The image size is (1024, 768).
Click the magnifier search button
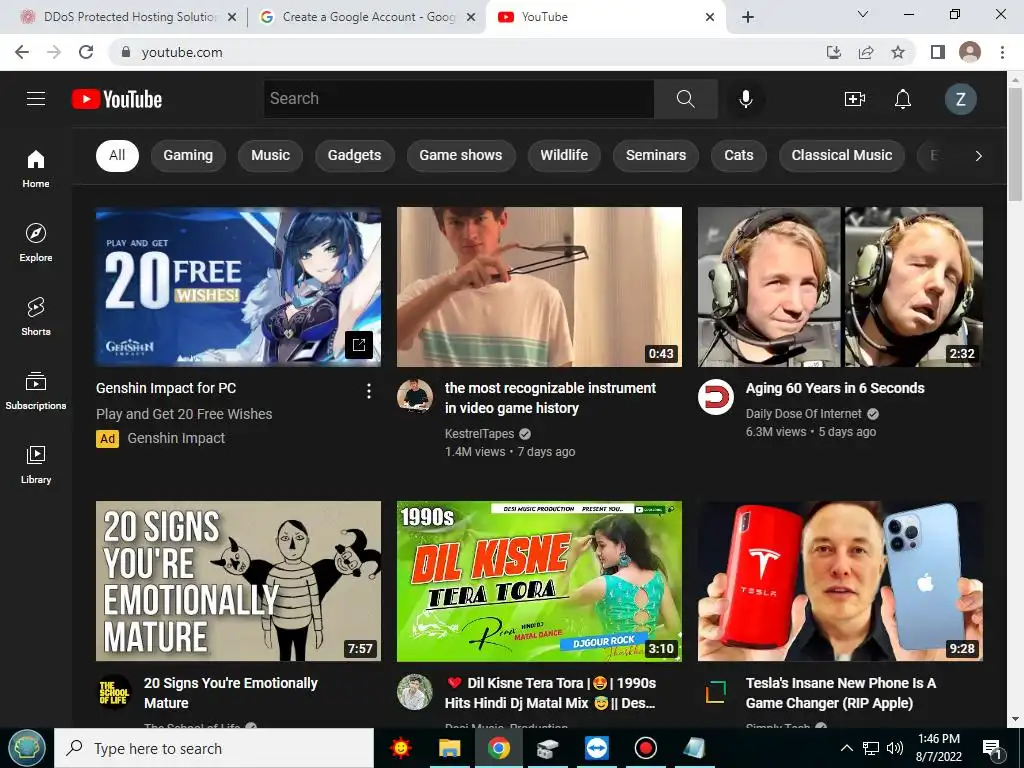[686, 99]
